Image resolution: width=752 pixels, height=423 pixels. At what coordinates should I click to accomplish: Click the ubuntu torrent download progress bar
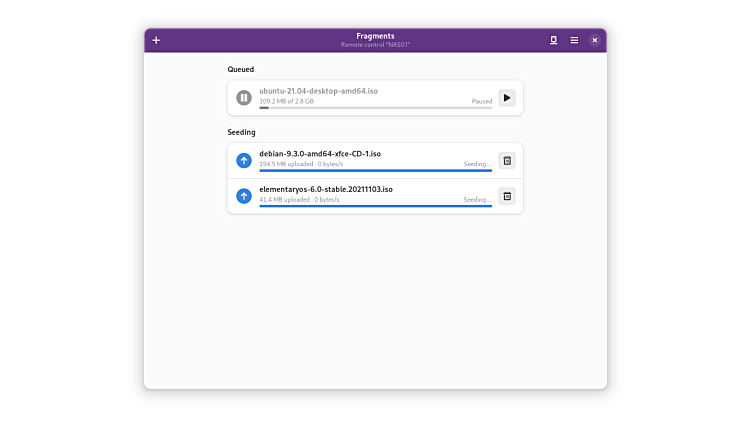(375, 107)
